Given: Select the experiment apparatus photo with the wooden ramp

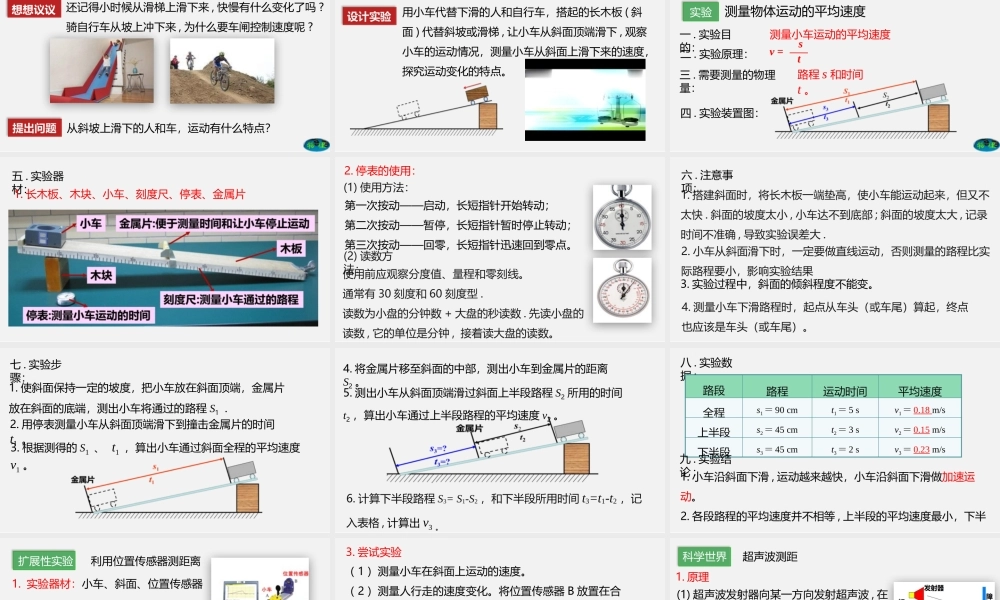Looking at the screenshot, I should click(163, 268).
